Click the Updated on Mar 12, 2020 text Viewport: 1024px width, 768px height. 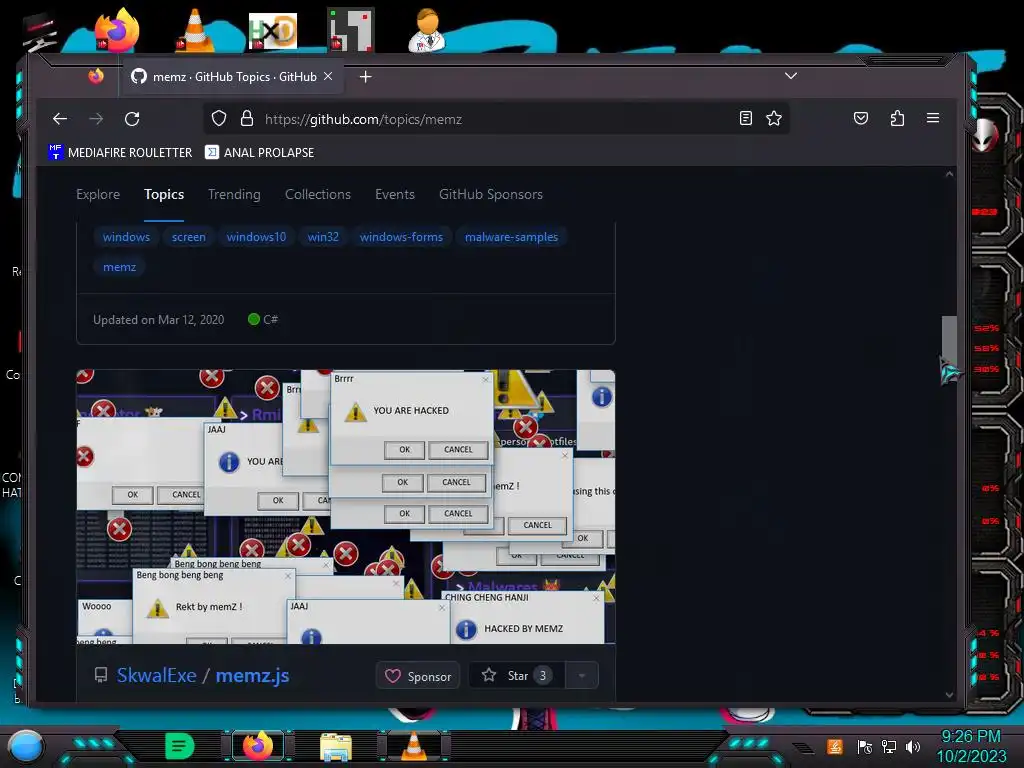158,319
